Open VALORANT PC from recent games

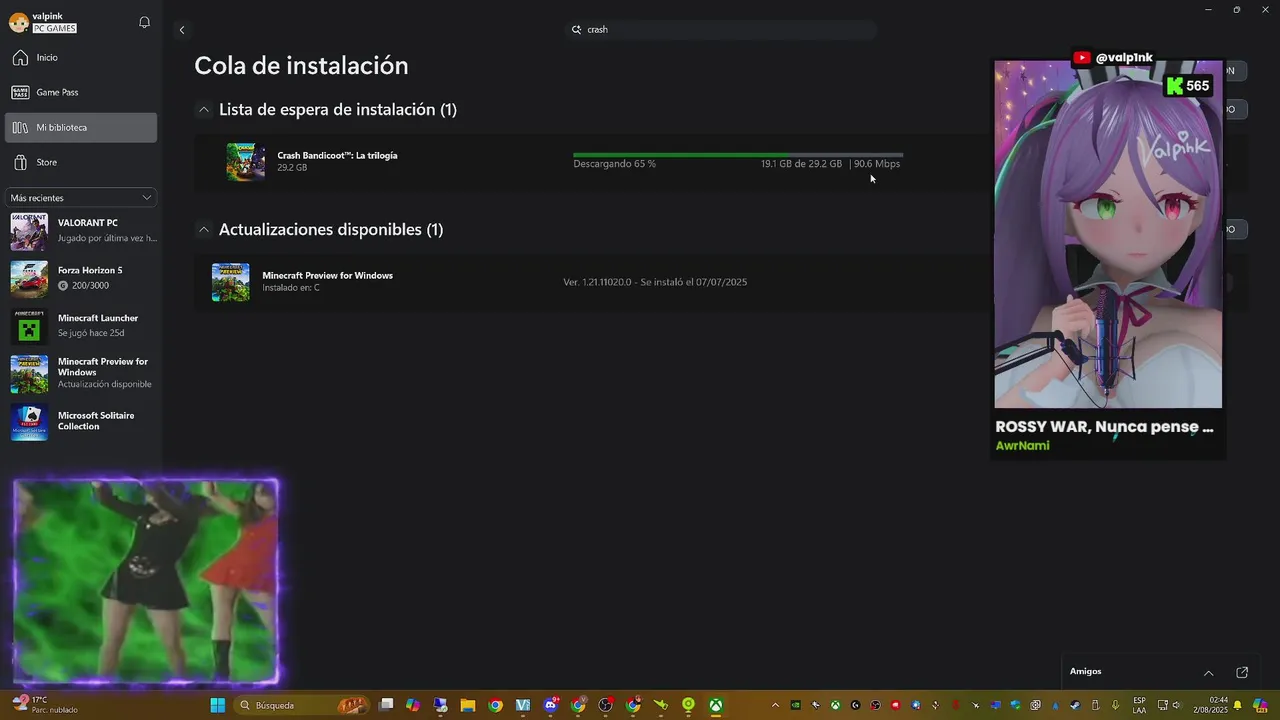point(81,231)
